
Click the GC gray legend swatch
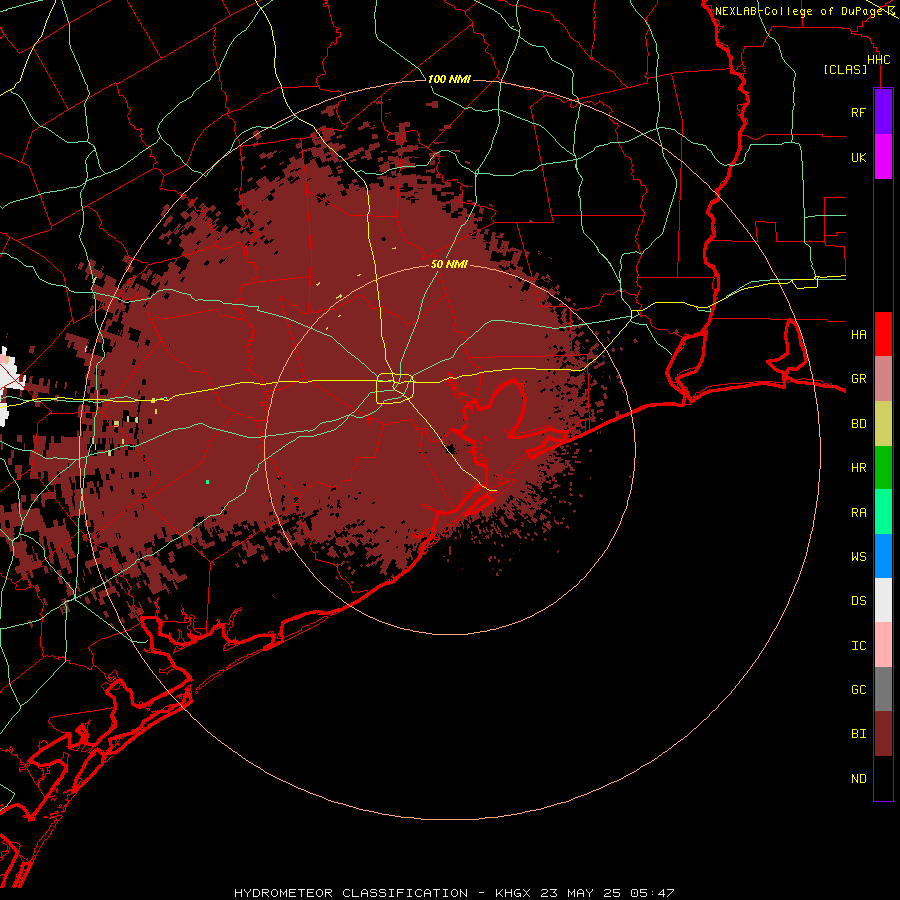click(883, 689)
